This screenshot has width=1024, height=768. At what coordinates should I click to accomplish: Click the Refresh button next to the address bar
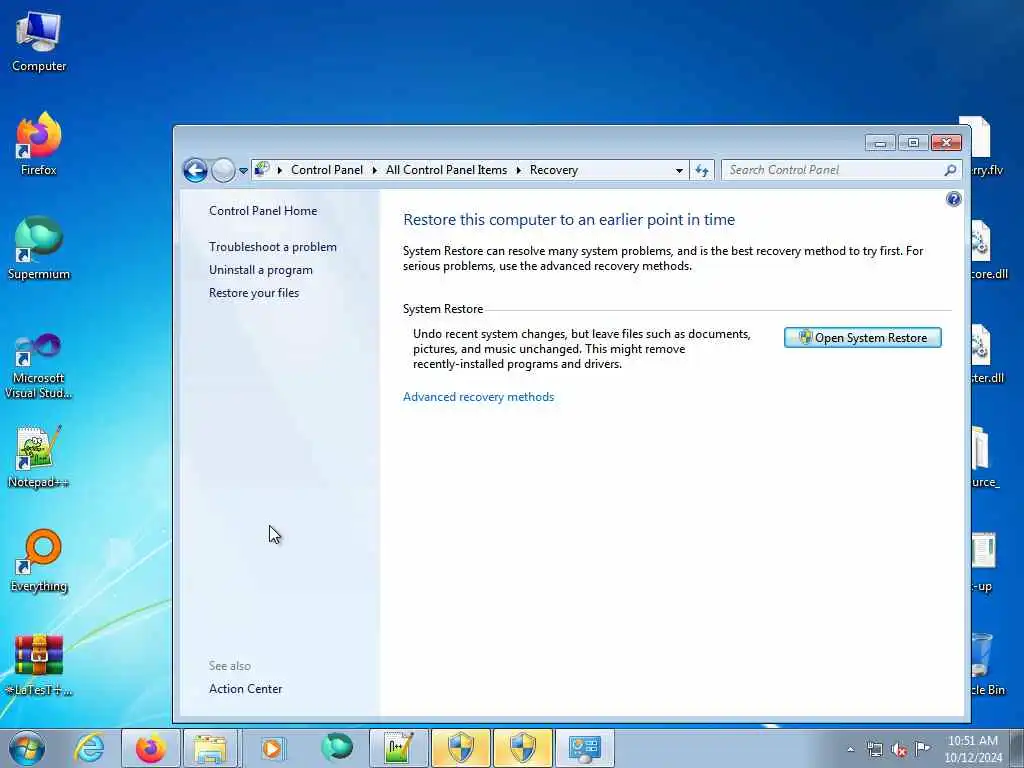(x=702, y=170)
